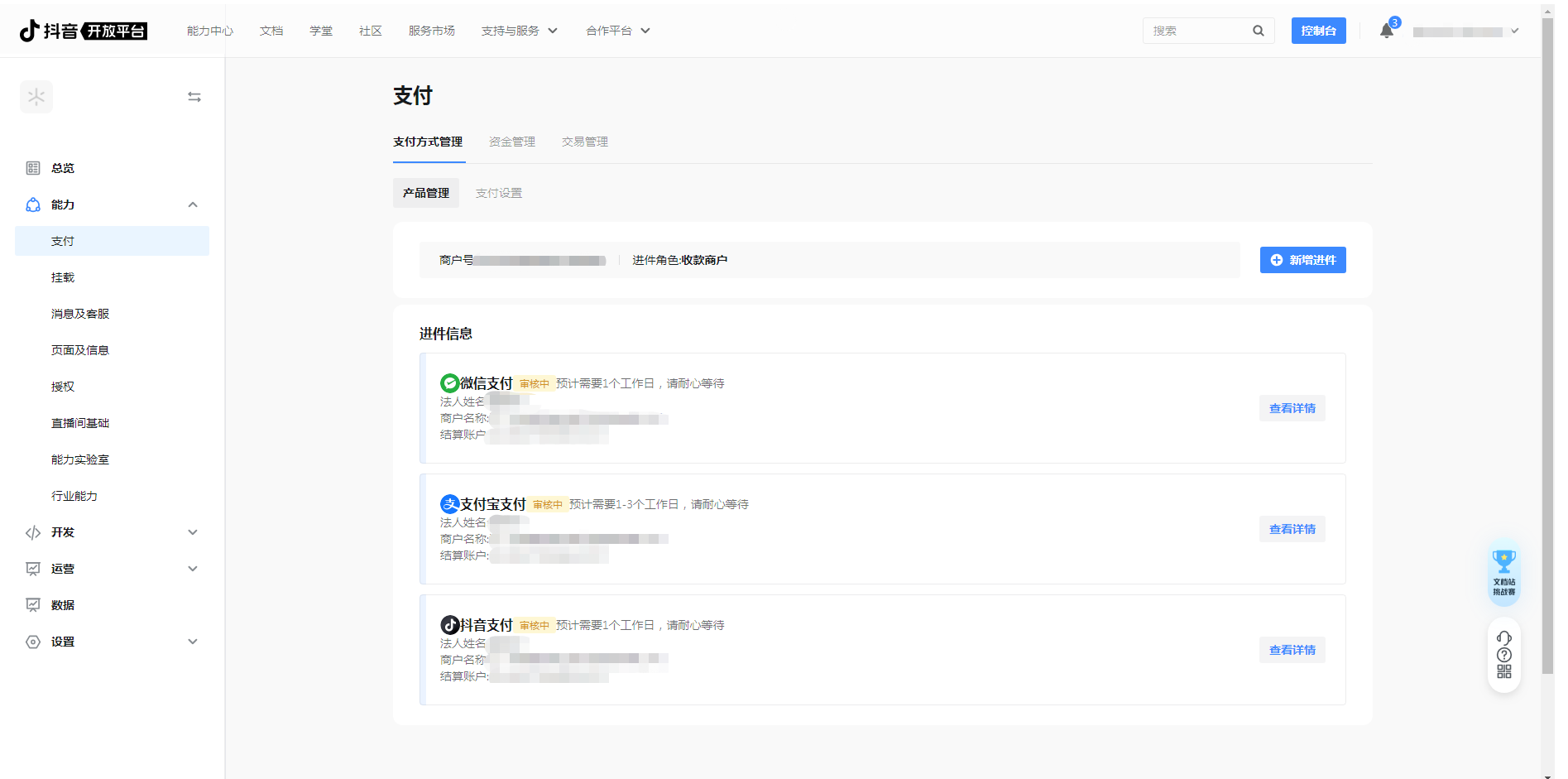Image resolution: width=1568 pixels, height=779 pixels.
Task: Click the 新增进件 button
Action: click(x=1302, y=260)
